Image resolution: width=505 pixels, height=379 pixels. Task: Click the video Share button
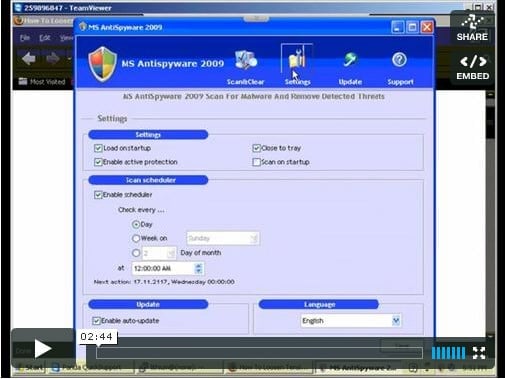pos(472,28)
